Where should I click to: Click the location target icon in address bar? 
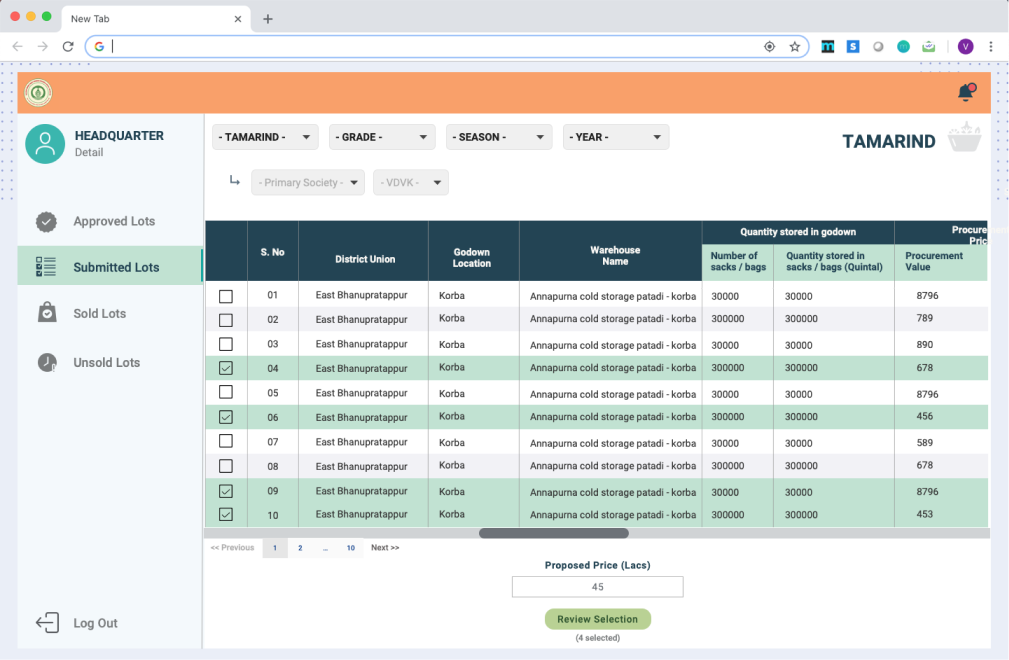pyautogui.click(x=770, y=46)
